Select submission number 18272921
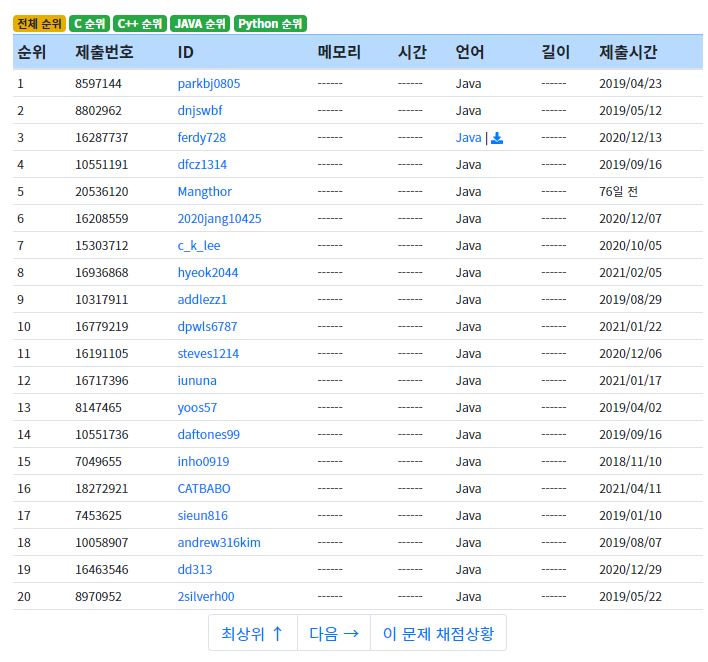 pos(102,489)
